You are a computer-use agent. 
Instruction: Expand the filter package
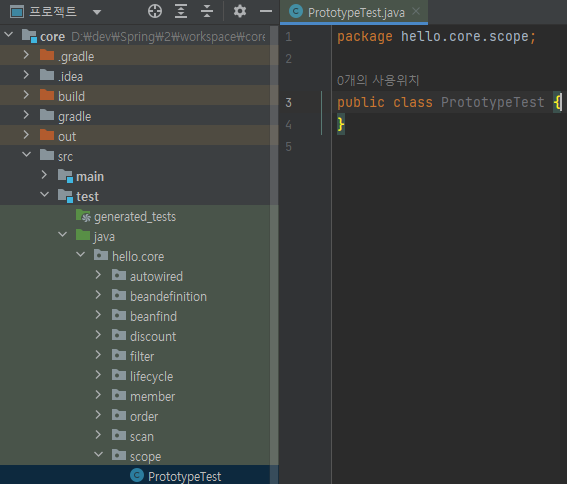[x=98, y=355]
